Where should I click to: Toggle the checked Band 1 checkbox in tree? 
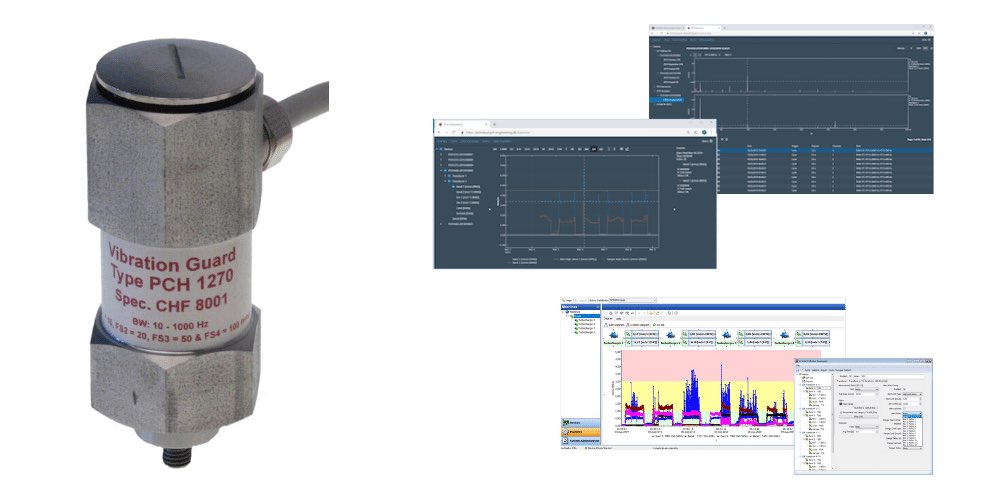[x=454, y=187]
